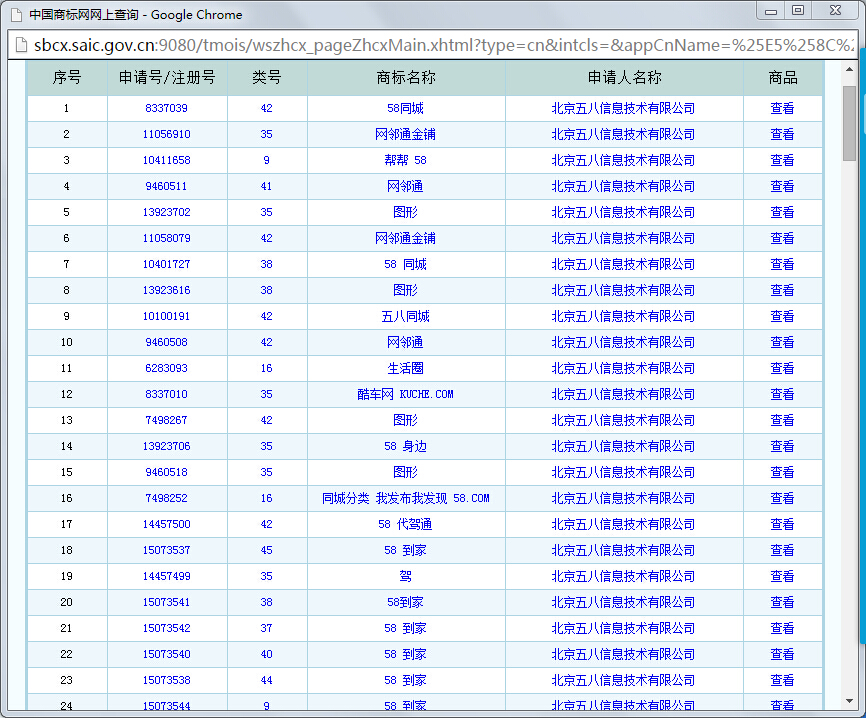This screenshot has height=718, width=866.
Task: Click applicant name in row 9
Action: click(x=624, y=316)
